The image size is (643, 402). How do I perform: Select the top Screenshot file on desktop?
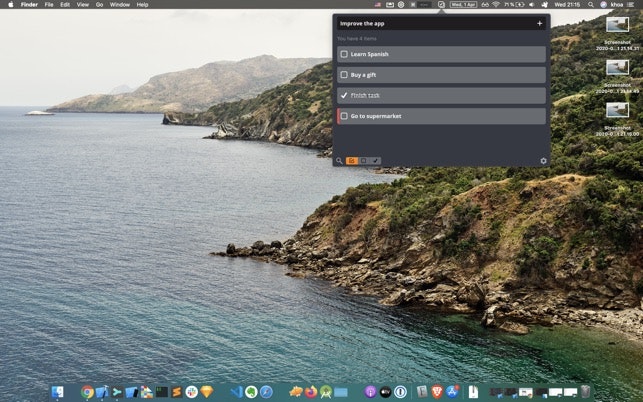click(617, 27)
